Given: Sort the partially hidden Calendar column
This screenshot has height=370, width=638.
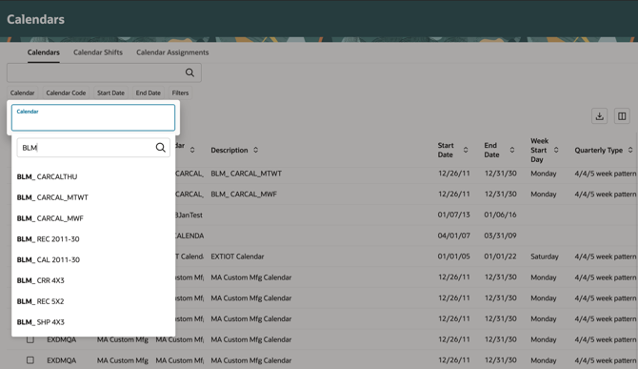Looking at the screenshot, I should 192,150.
